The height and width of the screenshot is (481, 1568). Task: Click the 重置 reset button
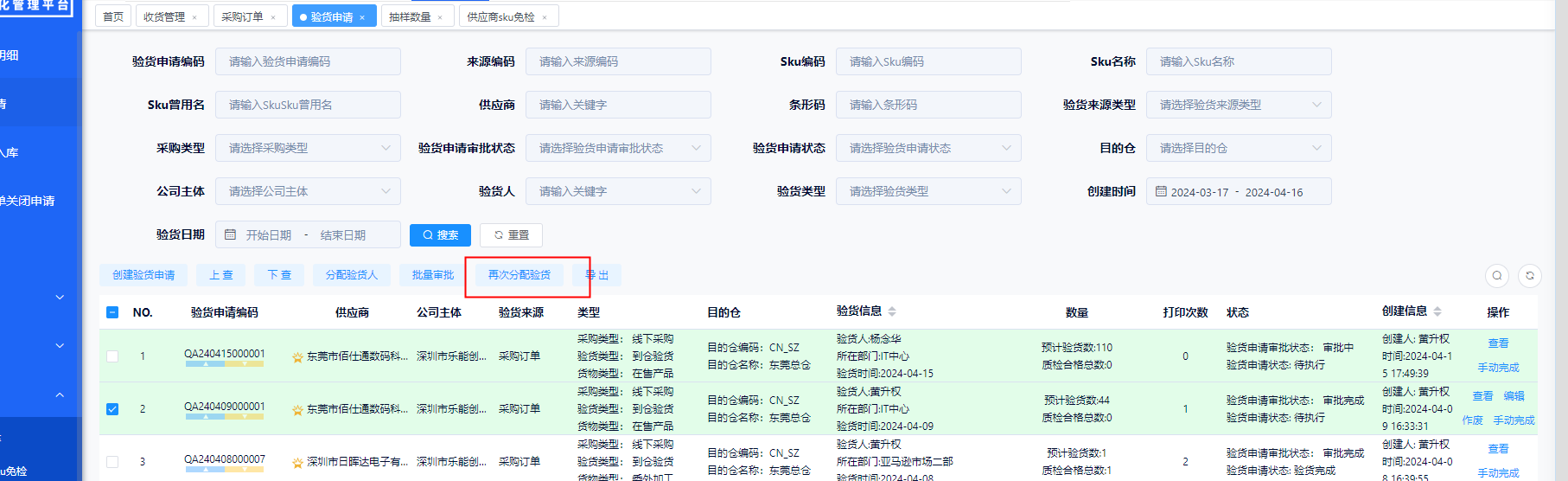(511, 235)
